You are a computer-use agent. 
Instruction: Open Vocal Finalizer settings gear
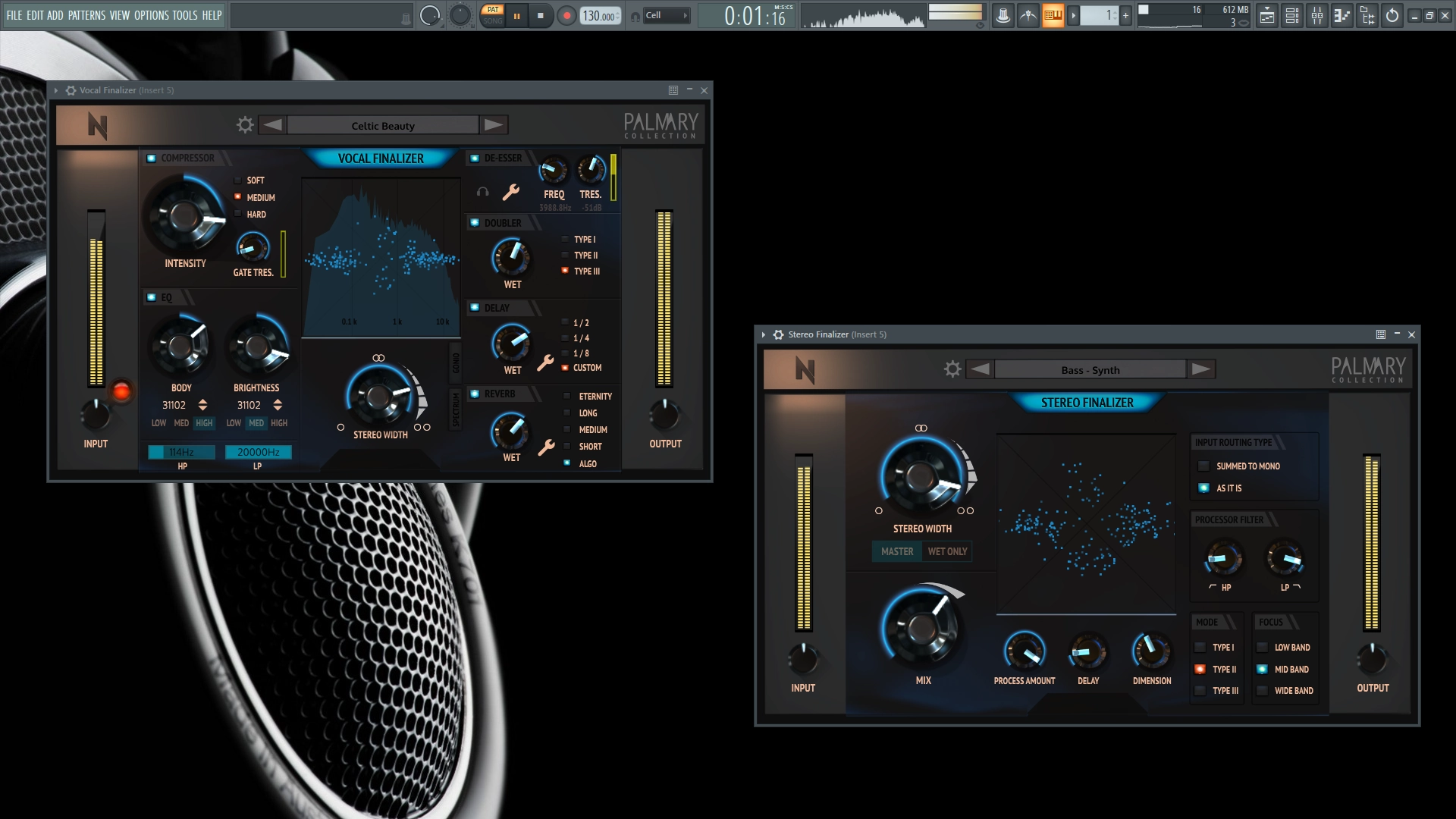pyautogui.click(x=245, y=125)
